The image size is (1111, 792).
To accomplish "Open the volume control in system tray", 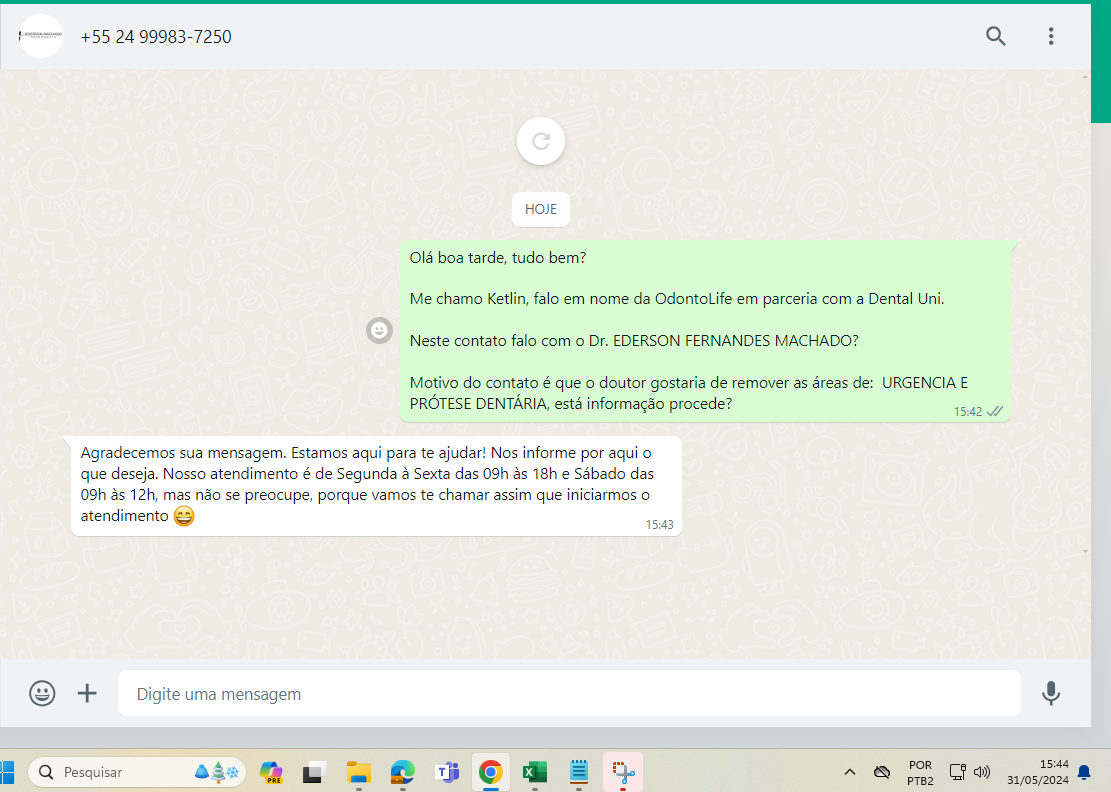I will [982, 772].
